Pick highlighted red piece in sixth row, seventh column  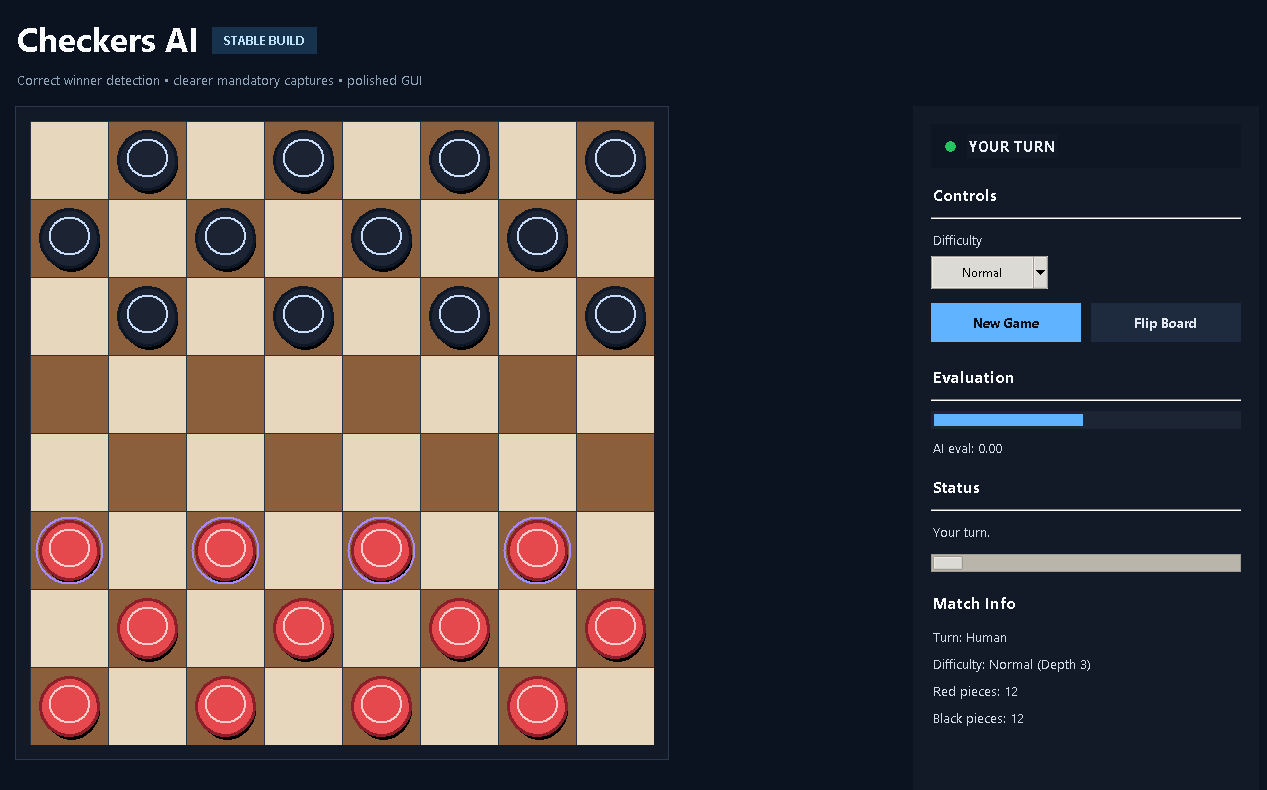(x=538, y=550)
